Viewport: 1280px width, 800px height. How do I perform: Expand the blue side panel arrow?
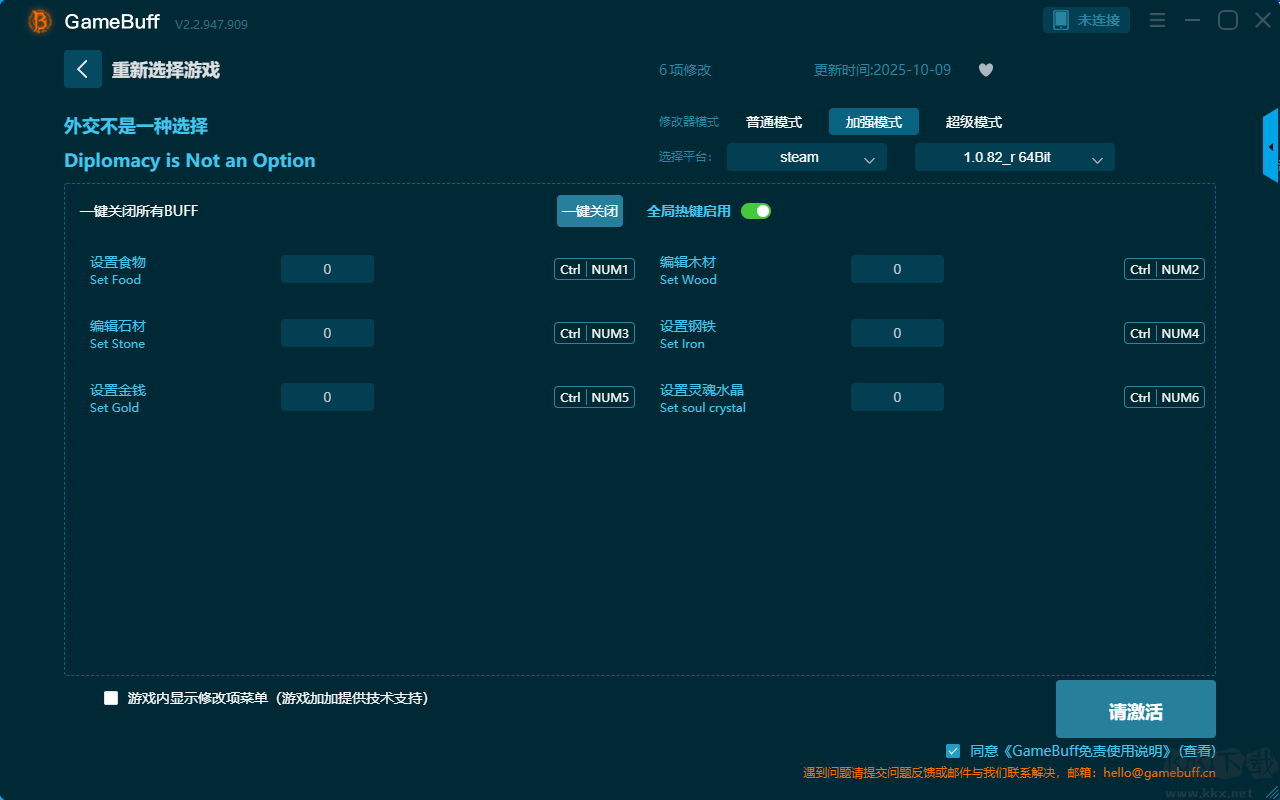[x=1271, y=147]
